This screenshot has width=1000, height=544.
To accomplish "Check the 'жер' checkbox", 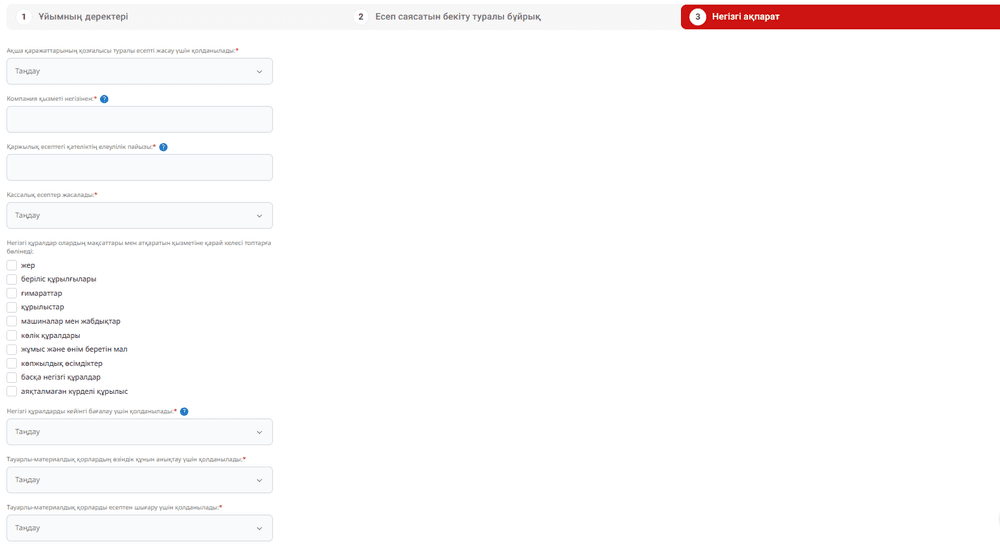I will point(12,265).
